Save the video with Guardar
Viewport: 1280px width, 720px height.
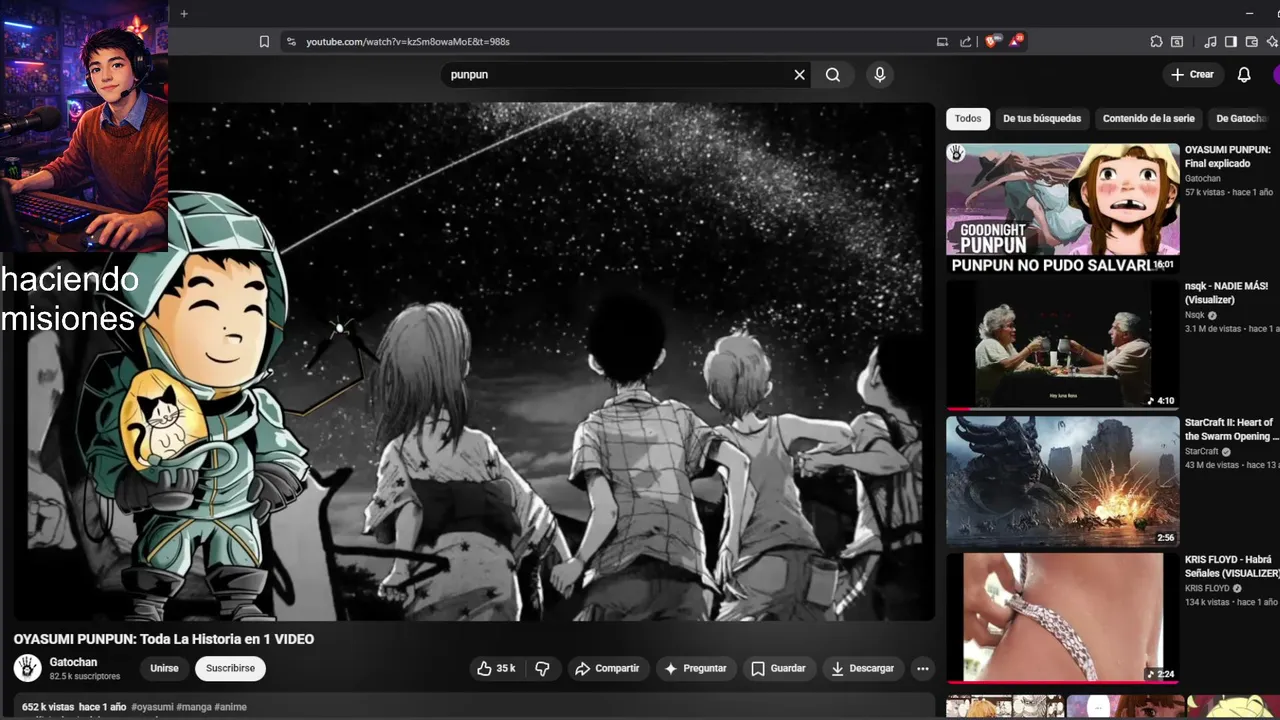point(778,668)
